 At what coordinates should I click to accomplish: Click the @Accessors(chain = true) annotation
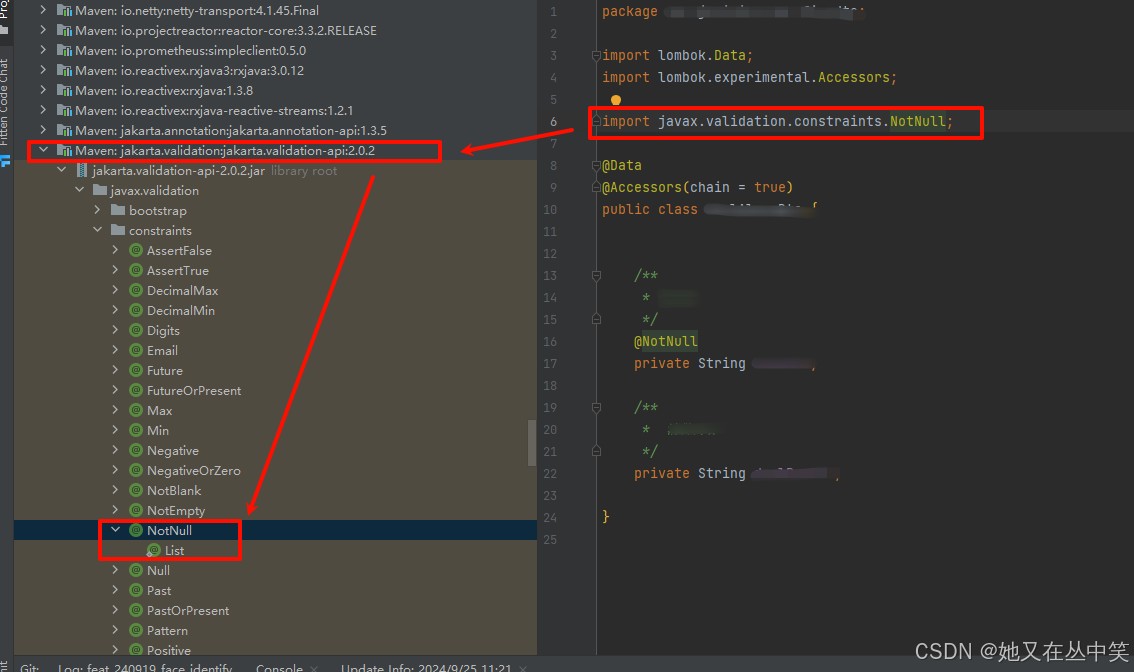[697, 187]
